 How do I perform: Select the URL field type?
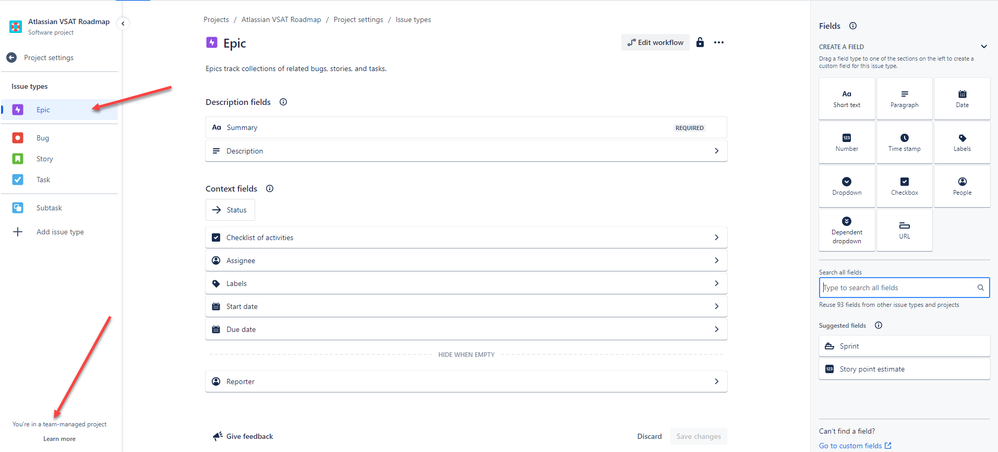click(904, 230)
